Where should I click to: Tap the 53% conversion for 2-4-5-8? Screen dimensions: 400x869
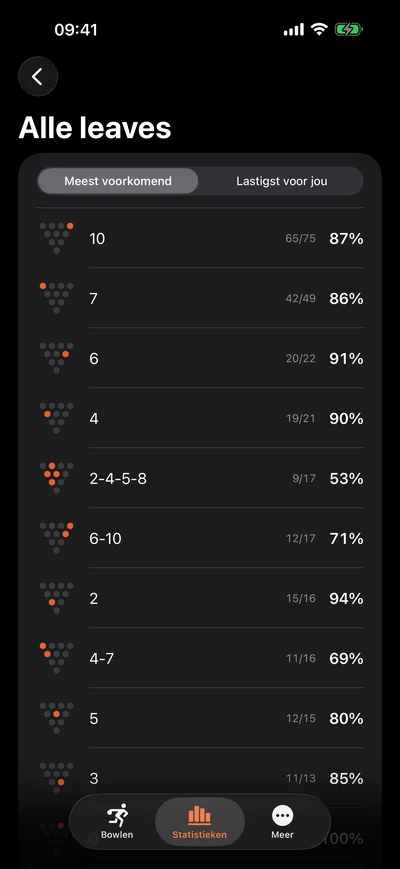tap(346, 479)
